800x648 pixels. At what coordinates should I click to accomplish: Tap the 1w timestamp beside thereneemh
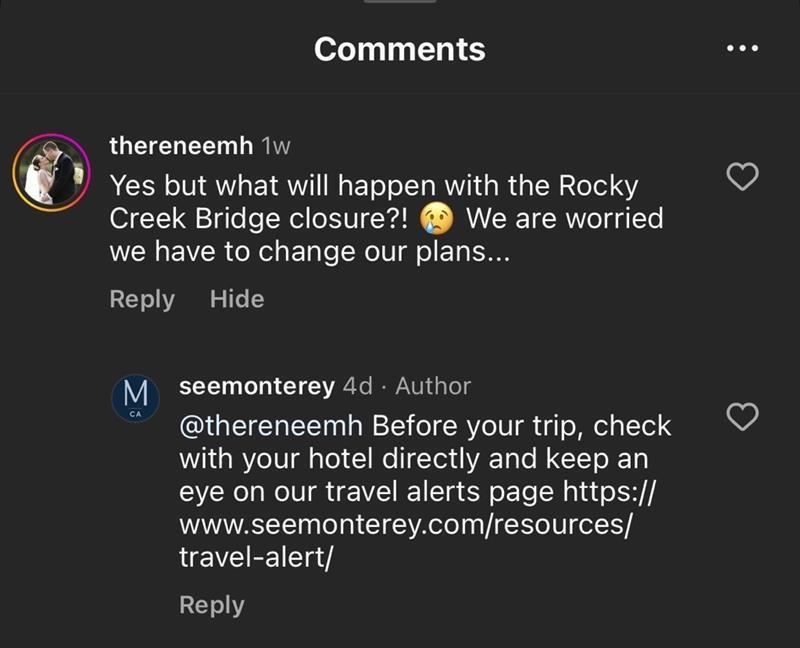pos(276,146)
